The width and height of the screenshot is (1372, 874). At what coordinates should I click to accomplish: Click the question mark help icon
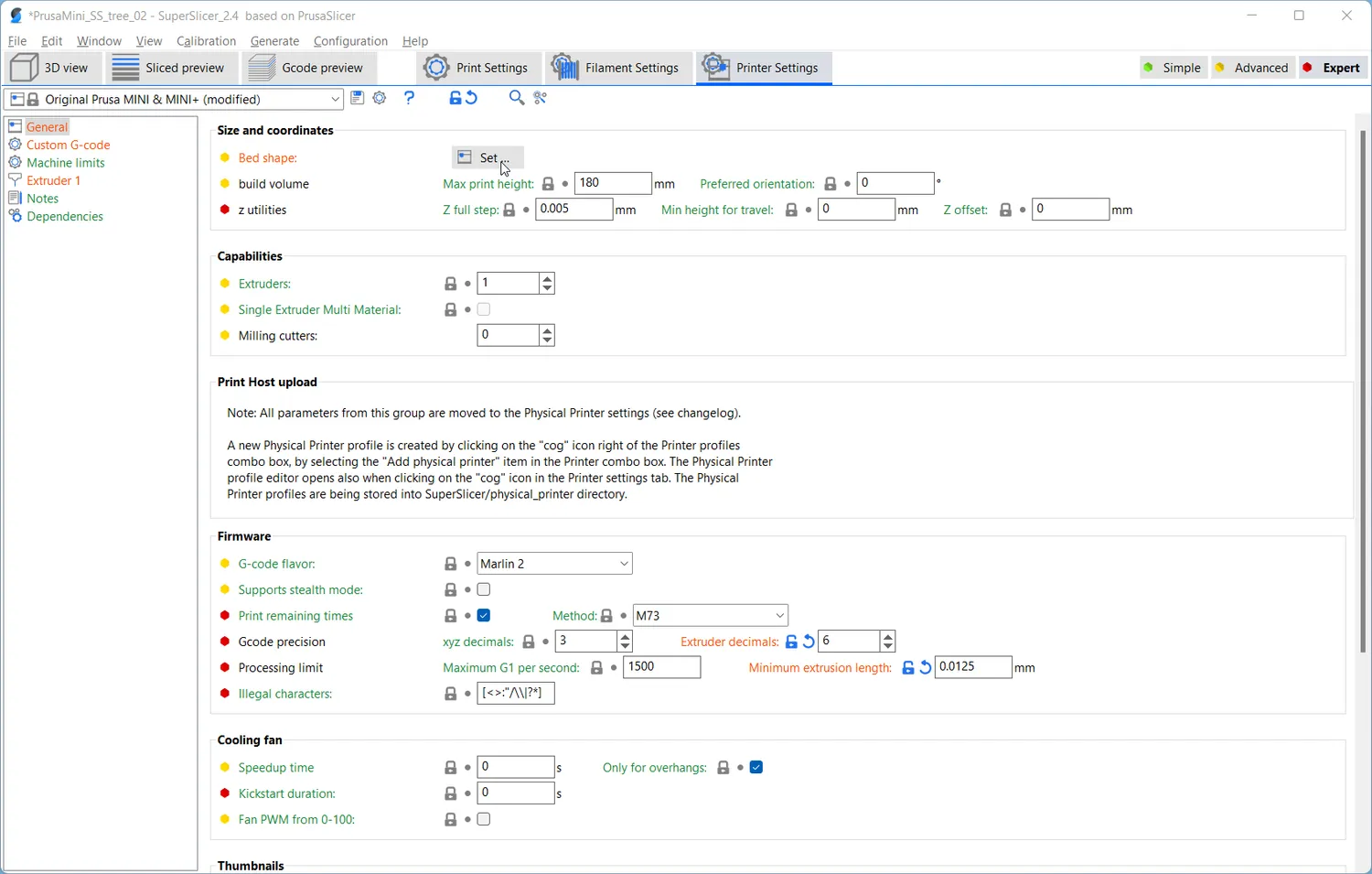coord(409,98)
